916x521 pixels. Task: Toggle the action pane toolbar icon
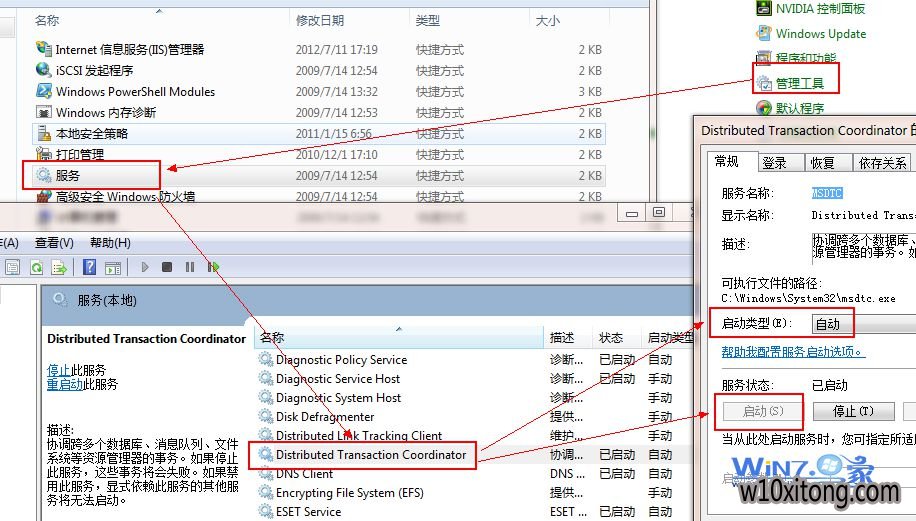[113, 268]
